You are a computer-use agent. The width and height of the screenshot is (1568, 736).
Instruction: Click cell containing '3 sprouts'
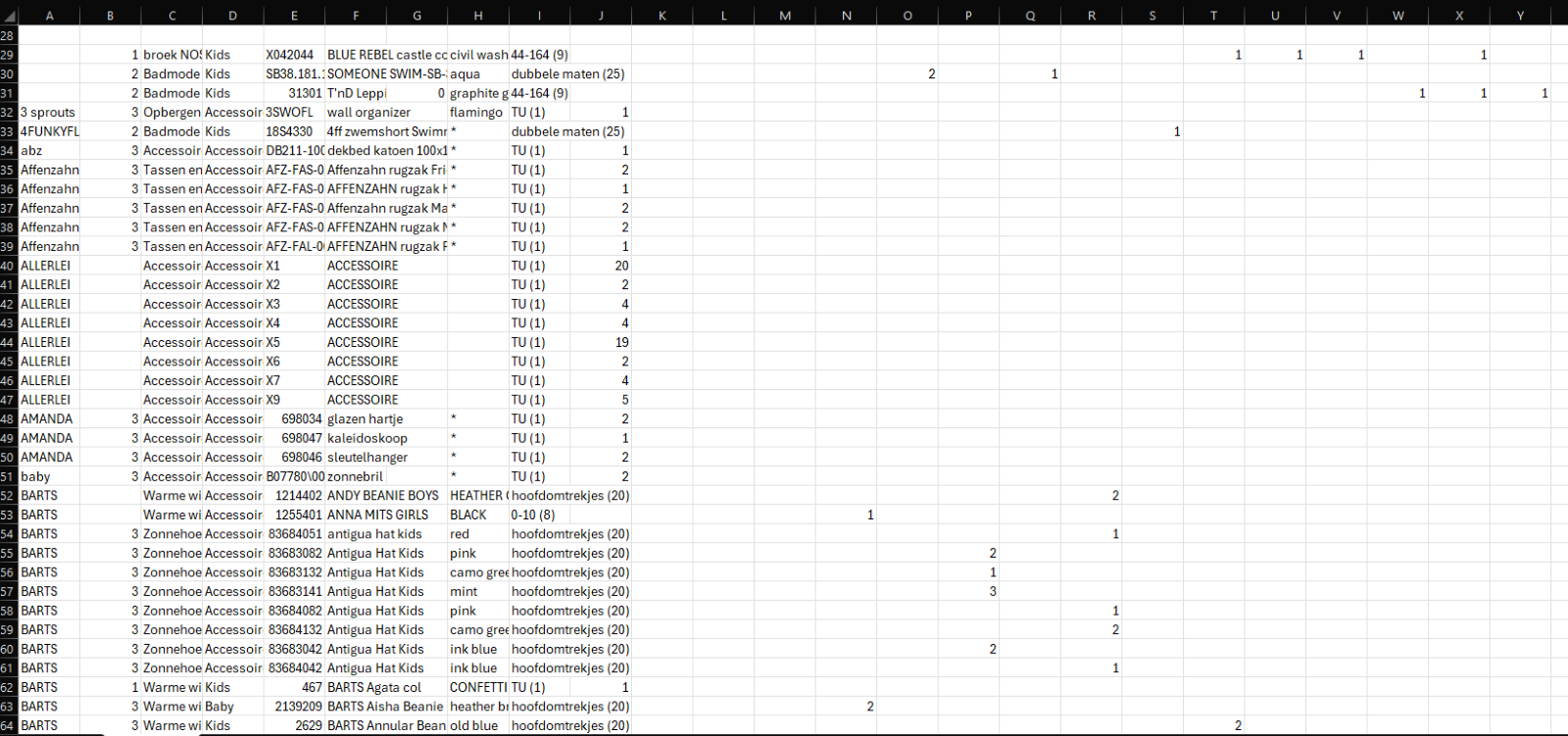(50, 113)
